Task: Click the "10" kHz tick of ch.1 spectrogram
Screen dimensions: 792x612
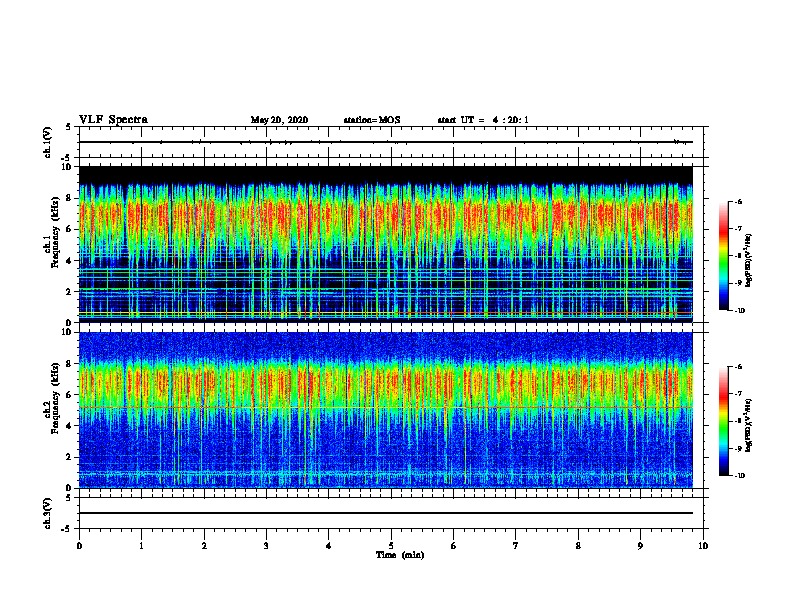Action: click(67, 167)
